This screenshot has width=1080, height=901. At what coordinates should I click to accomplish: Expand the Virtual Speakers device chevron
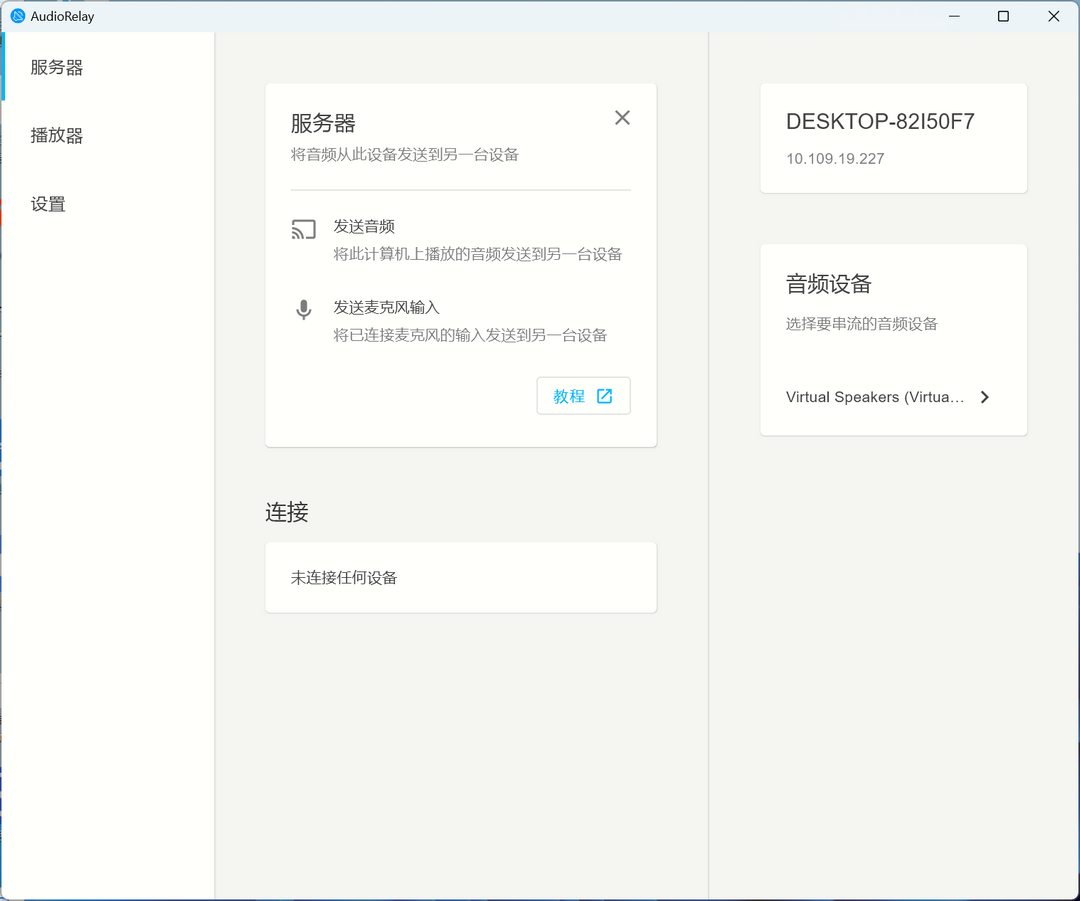[984, 397]
